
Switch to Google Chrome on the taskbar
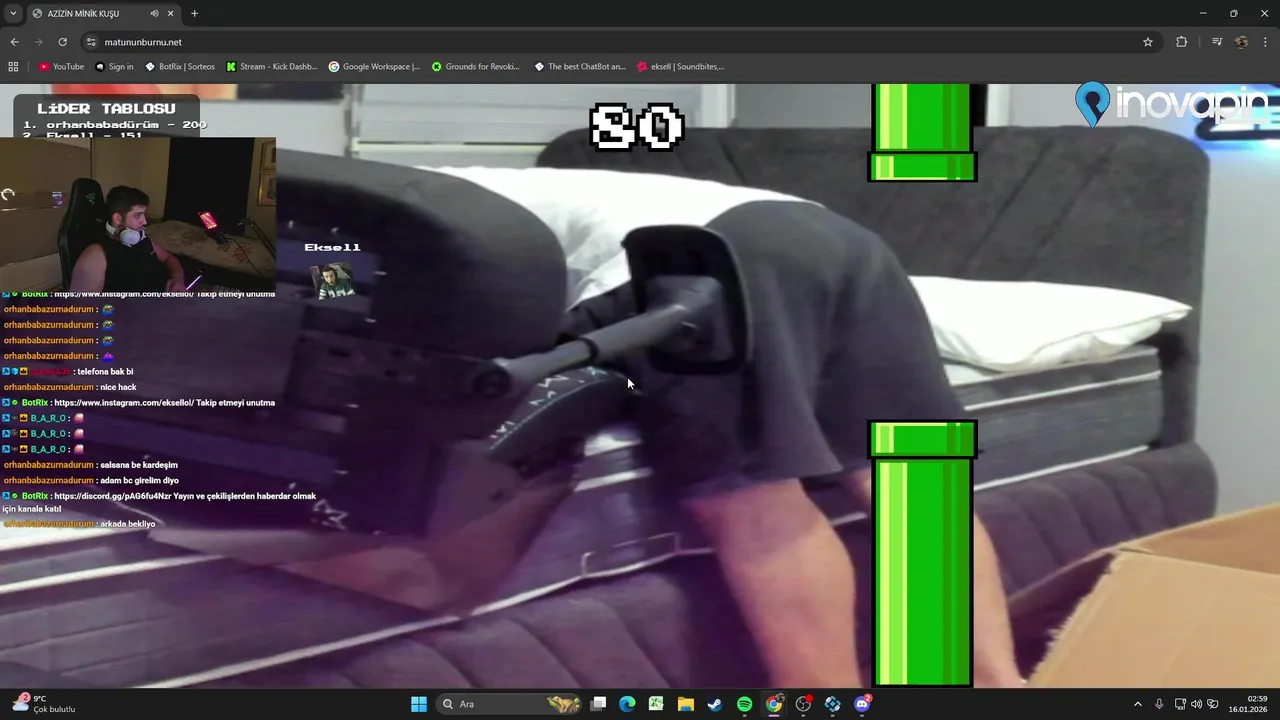click(x=774, y=704)
